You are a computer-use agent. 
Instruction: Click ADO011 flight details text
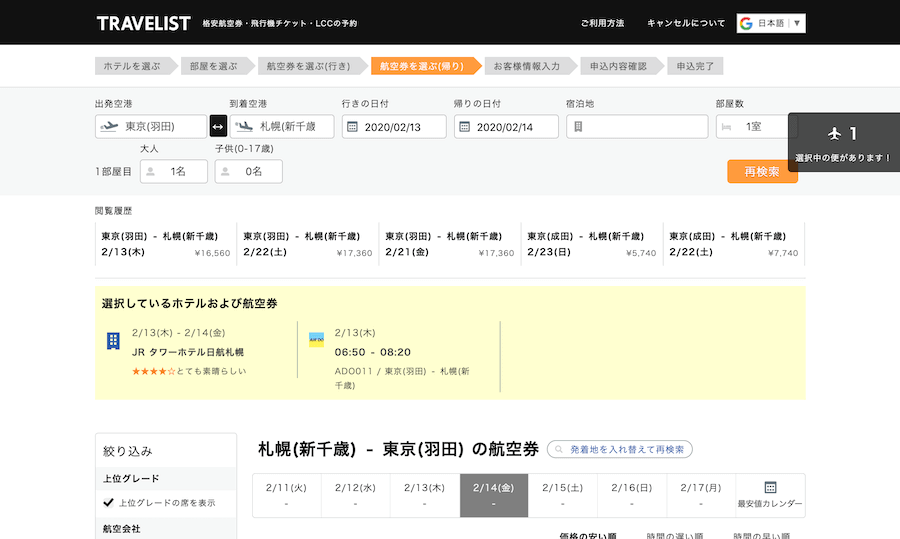[402, 378]
